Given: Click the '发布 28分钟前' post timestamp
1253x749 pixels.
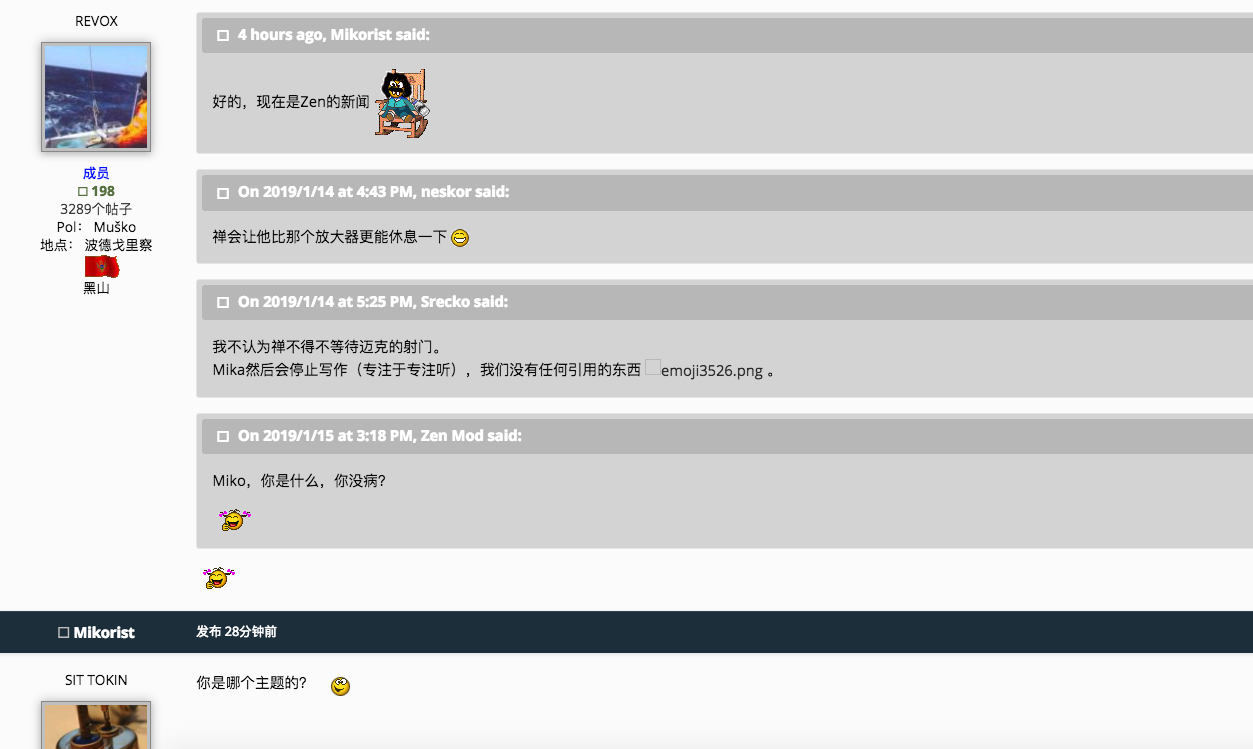Looking at the screenshot, I should coord(236,632).
